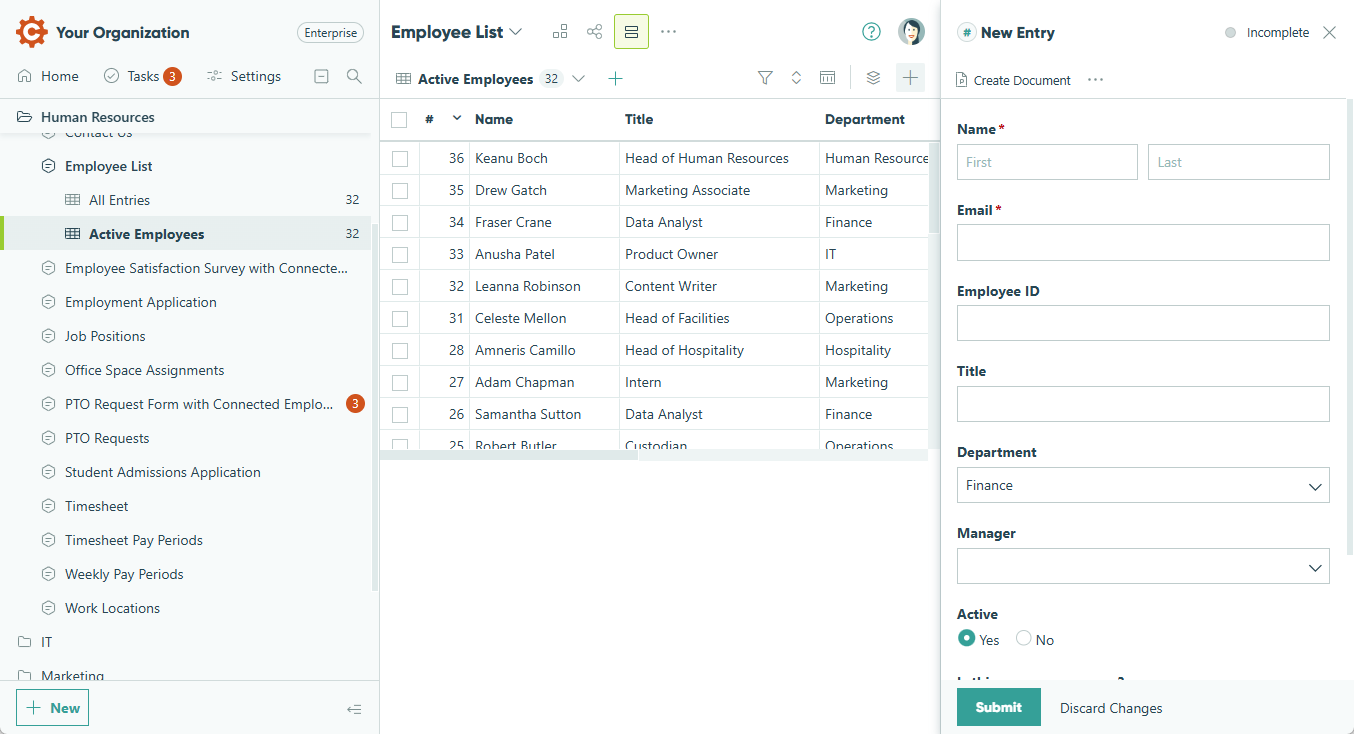Screen dimensions: 1354x734
Task: Click the Cognito Forms organization logo
Action: (x=31, y=32)
